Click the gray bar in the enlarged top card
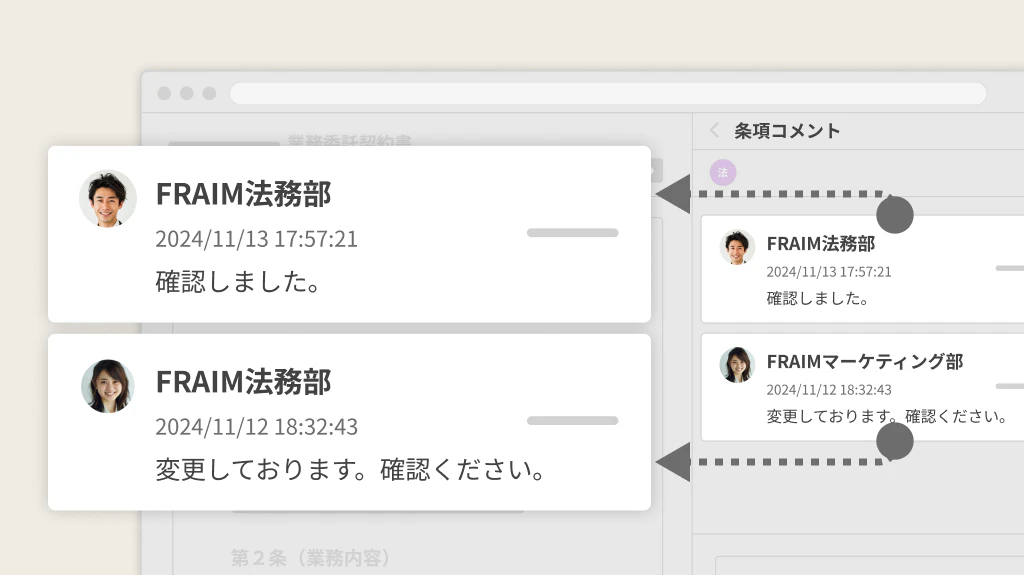Viewport: 1024px width, 575px height. click(572, 233)
